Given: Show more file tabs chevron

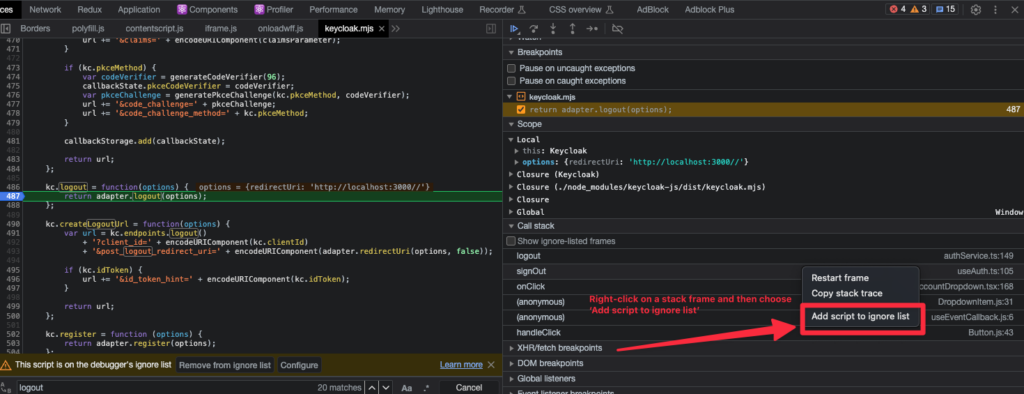Looking at the screenshot, I should (396, 29).
